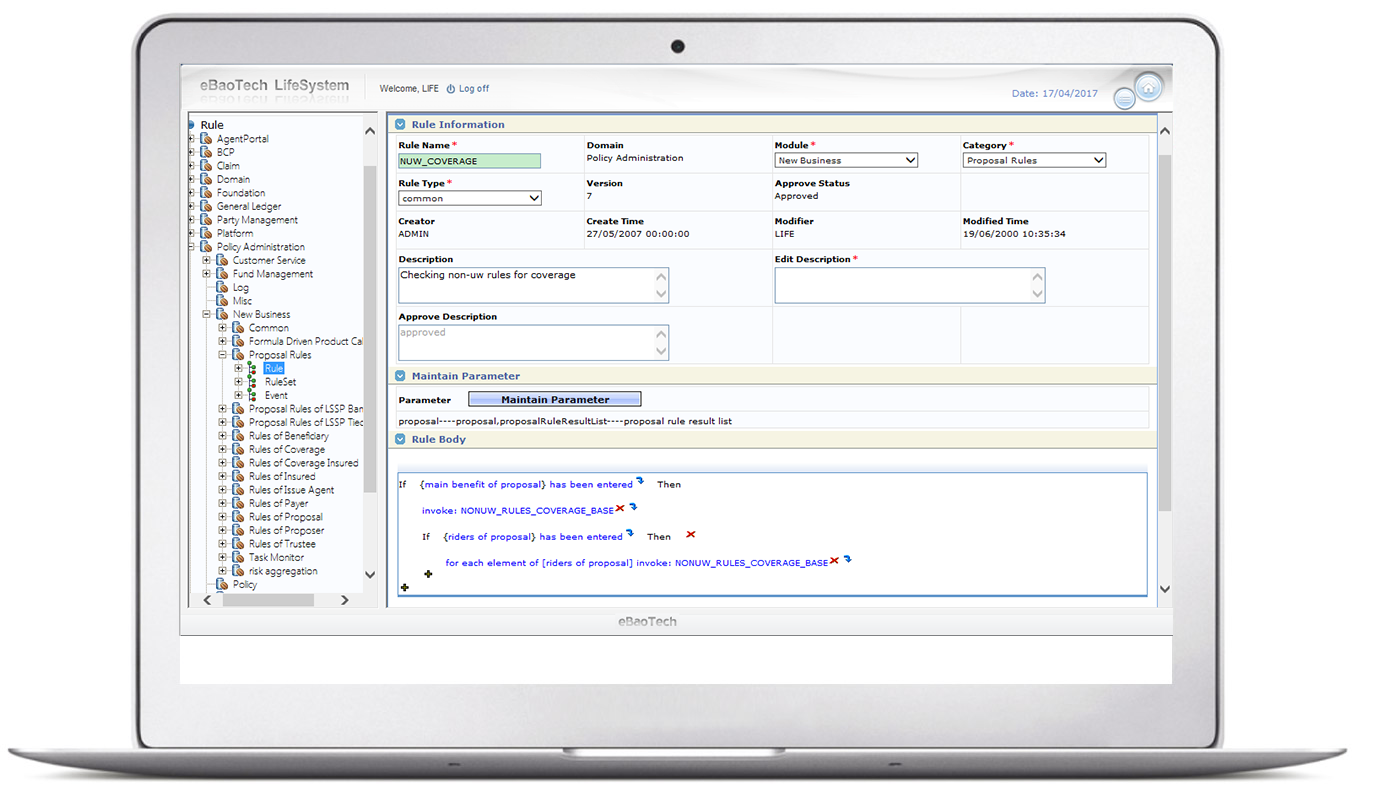1373x800 pixels.
Task: Expand the BCP tree node
Action: point(192,153)
